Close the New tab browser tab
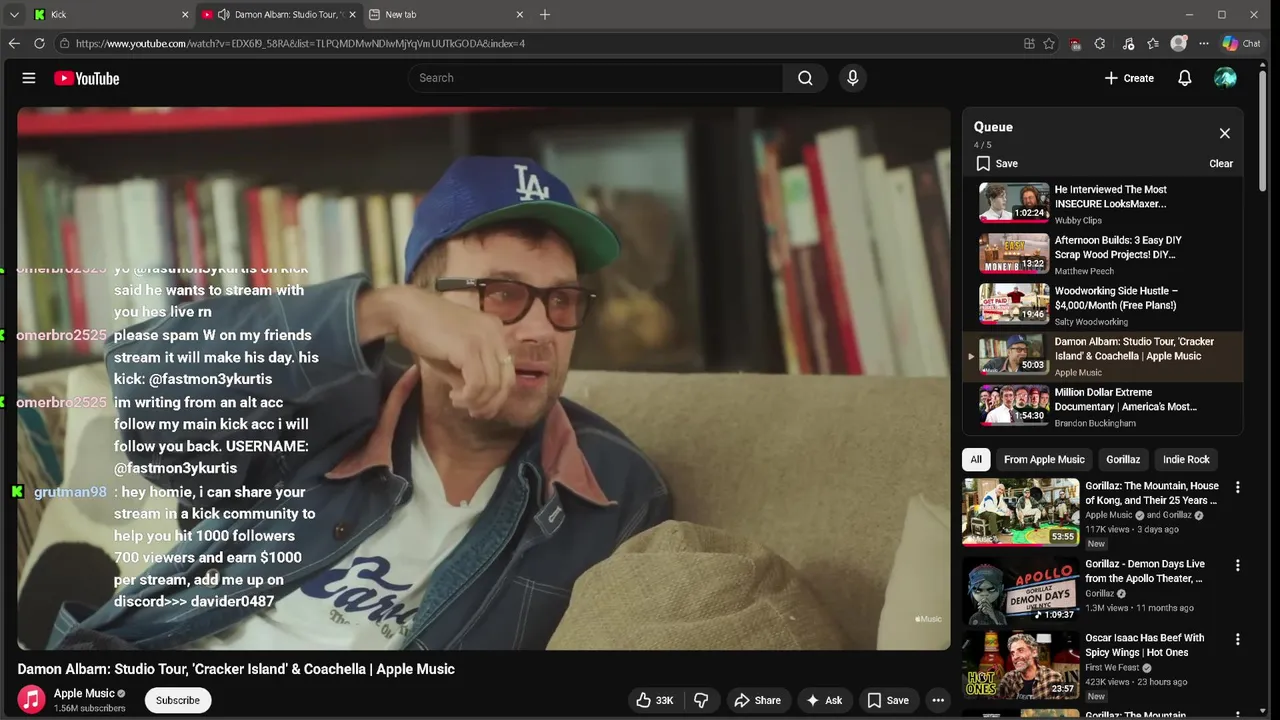 [519, 15]
